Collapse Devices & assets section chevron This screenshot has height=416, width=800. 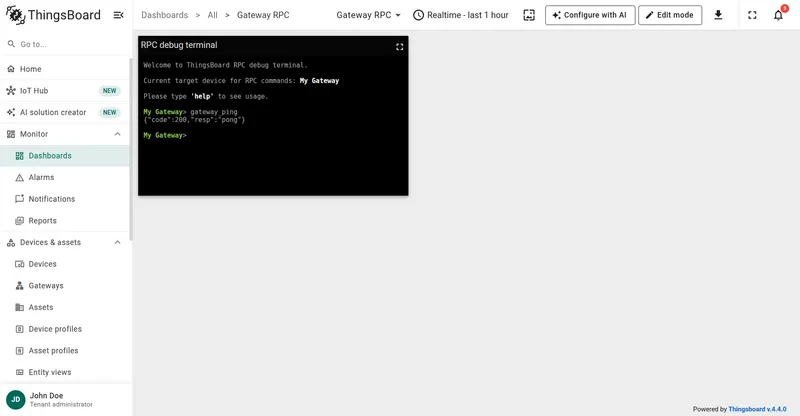(x=117, y=242)
